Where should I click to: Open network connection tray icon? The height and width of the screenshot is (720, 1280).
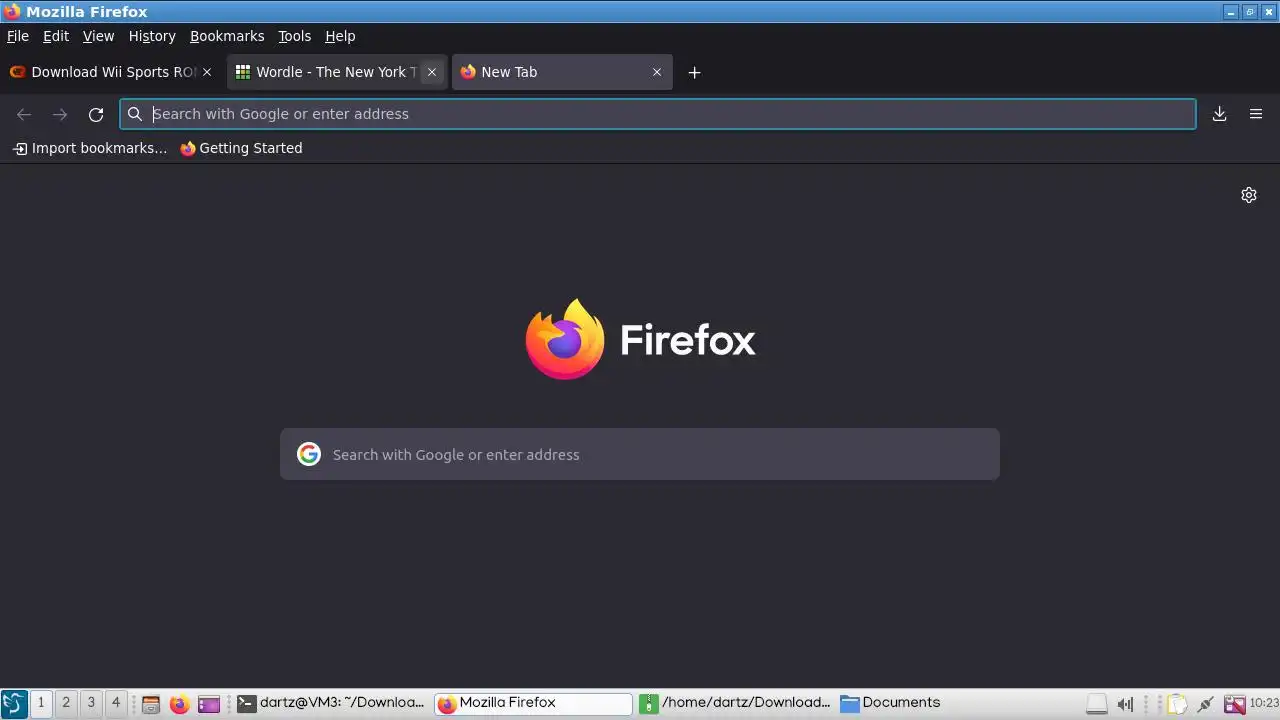click(x=1206, y=704)
